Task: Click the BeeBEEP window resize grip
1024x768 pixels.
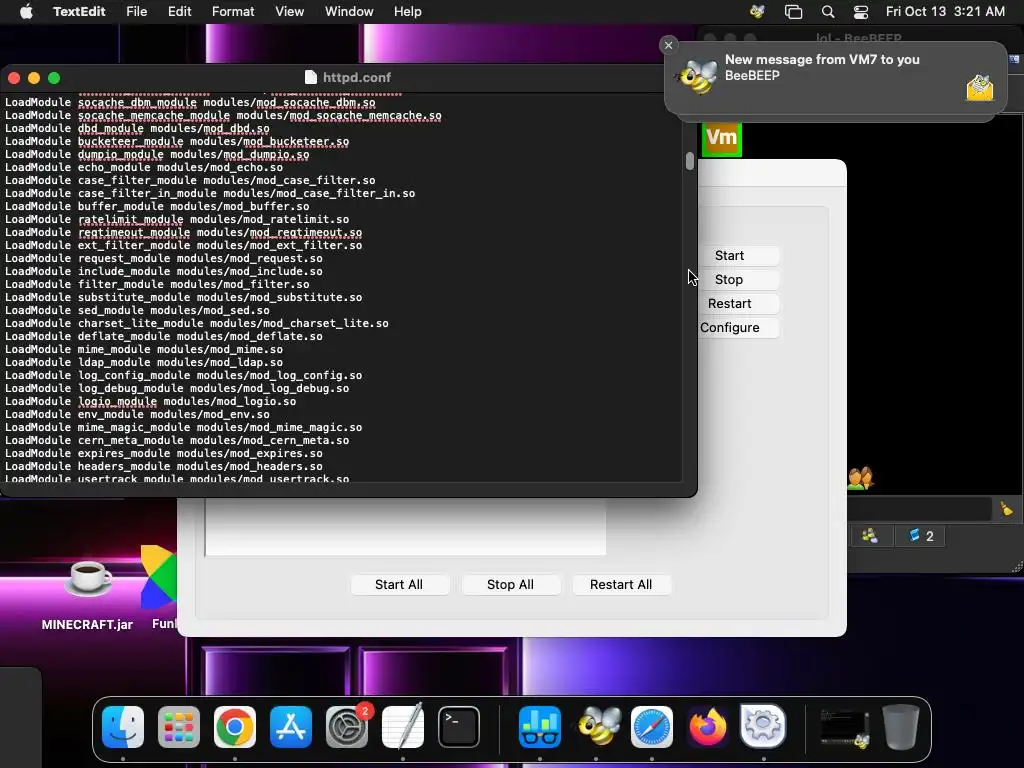Action: click(1017, 567)
